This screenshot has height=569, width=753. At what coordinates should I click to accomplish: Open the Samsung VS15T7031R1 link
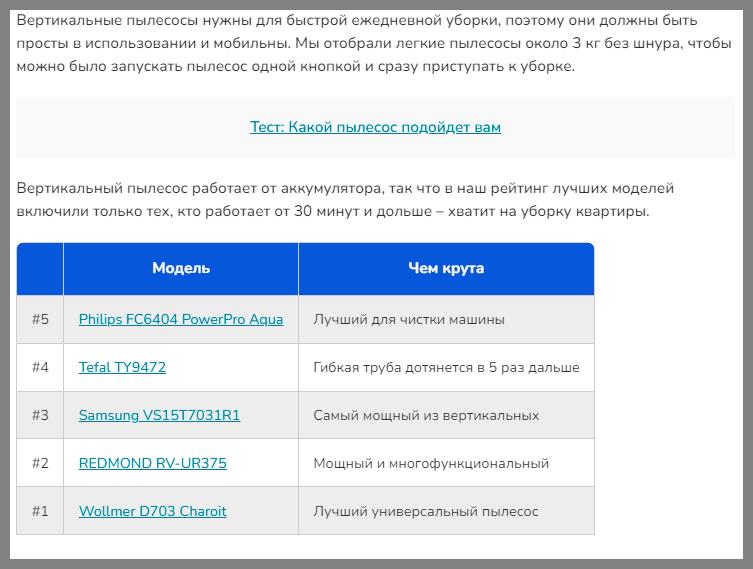159,415
